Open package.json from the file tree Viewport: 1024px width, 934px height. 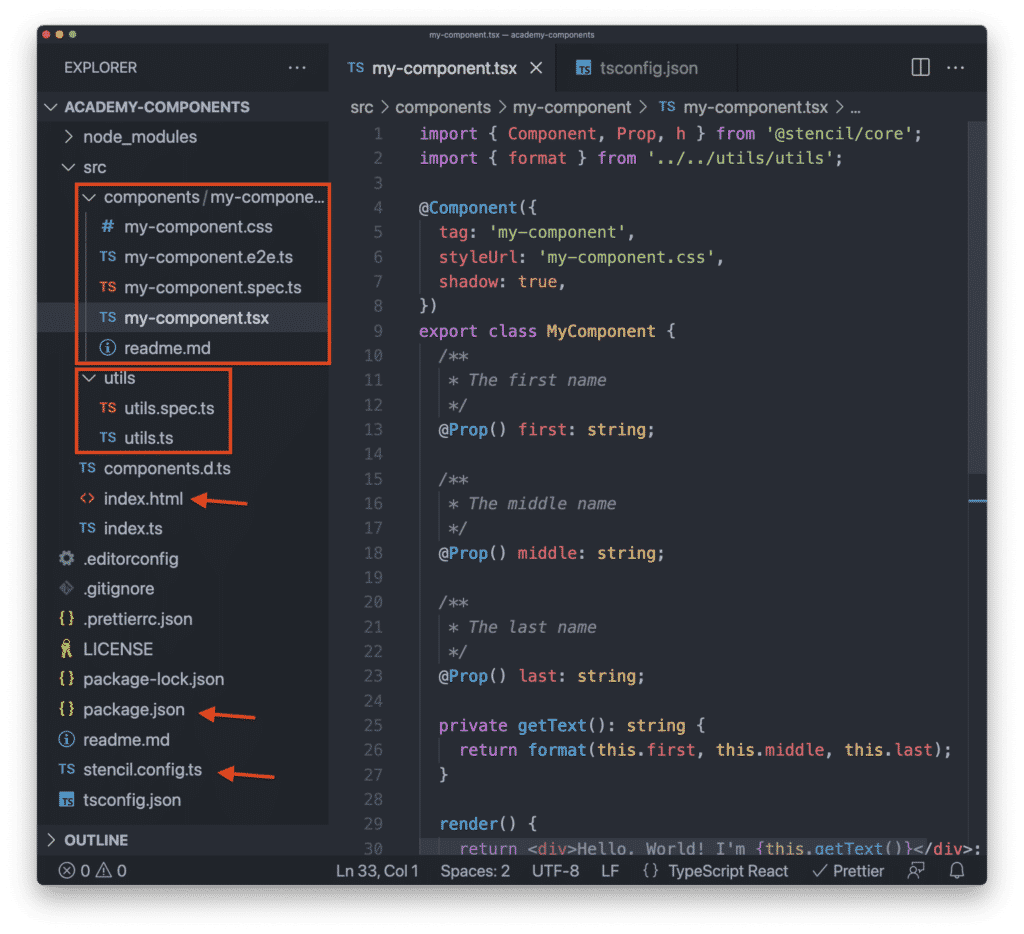pyautogui.click(x=134, y=710)
